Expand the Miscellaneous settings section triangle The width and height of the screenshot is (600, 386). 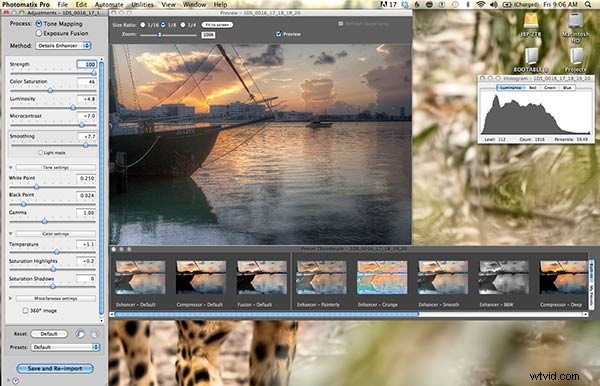pyautogui.click(x=11, y=298)
